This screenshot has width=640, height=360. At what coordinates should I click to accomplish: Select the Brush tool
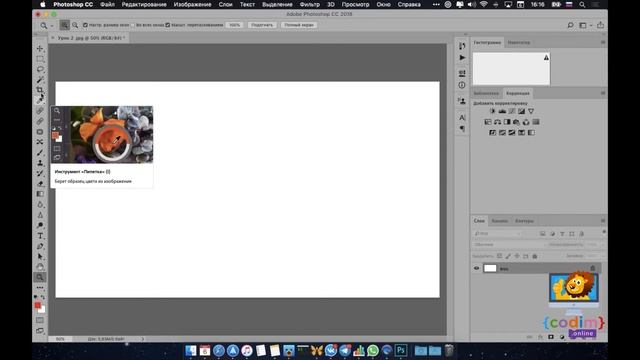(x=40, y=153)
